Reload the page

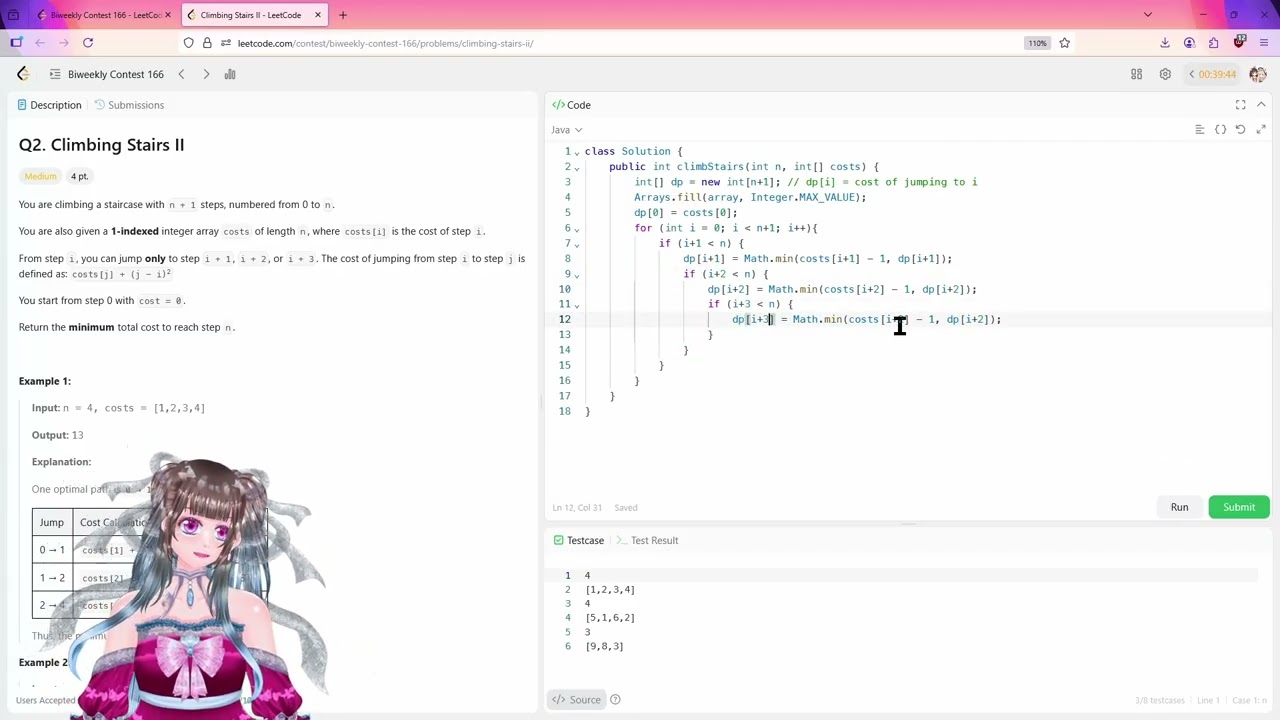click(x=88, y=43)
